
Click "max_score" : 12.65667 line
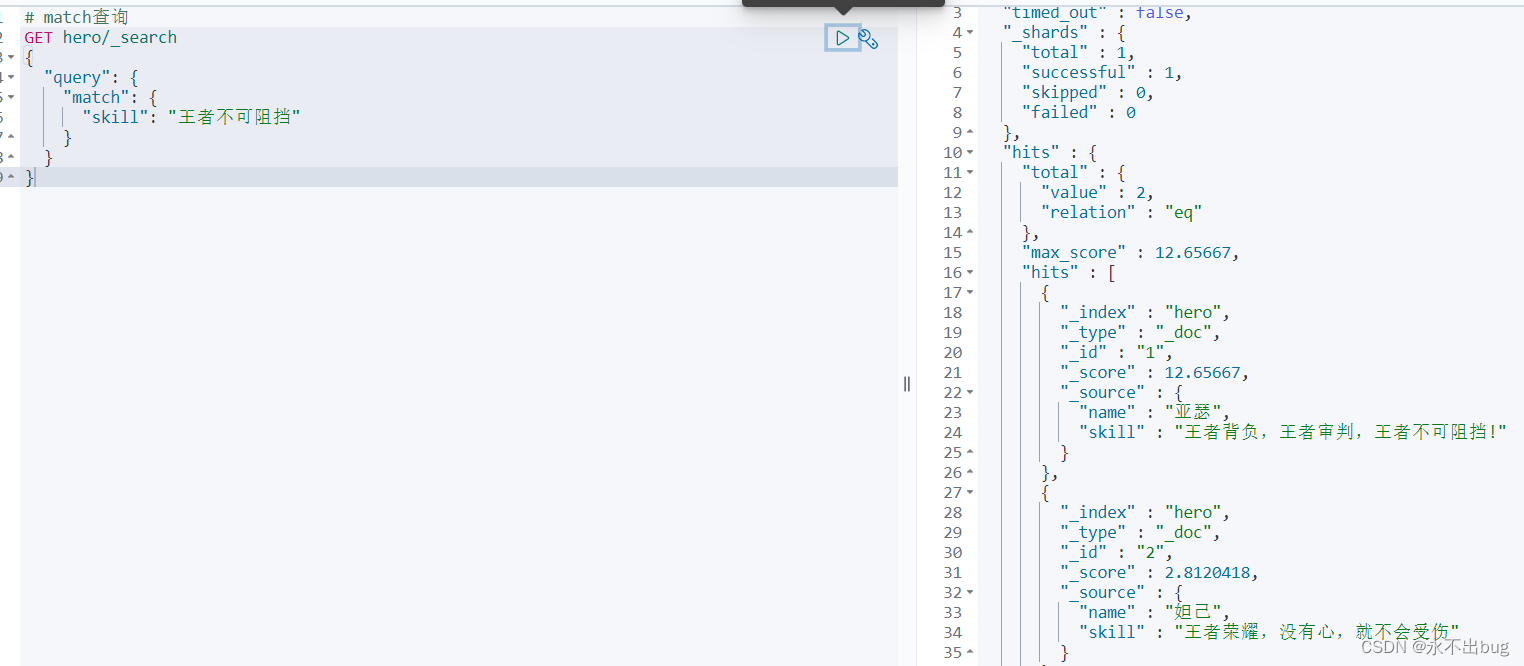1131,252
